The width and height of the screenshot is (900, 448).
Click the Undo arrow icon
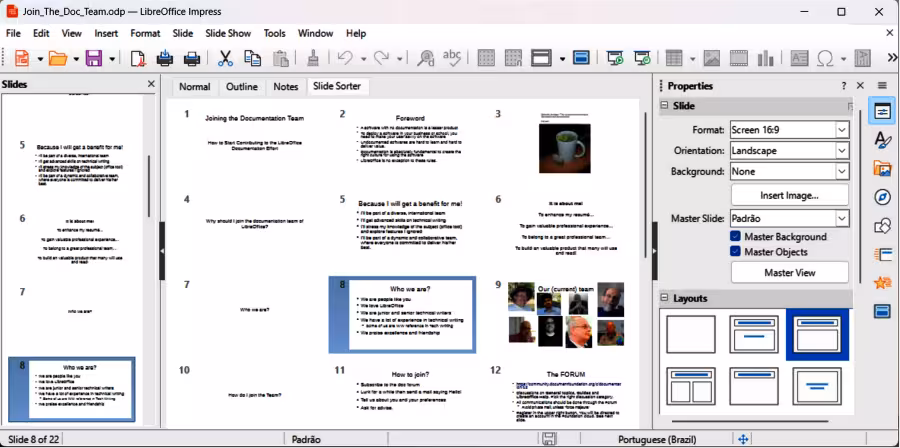point(345,58)
